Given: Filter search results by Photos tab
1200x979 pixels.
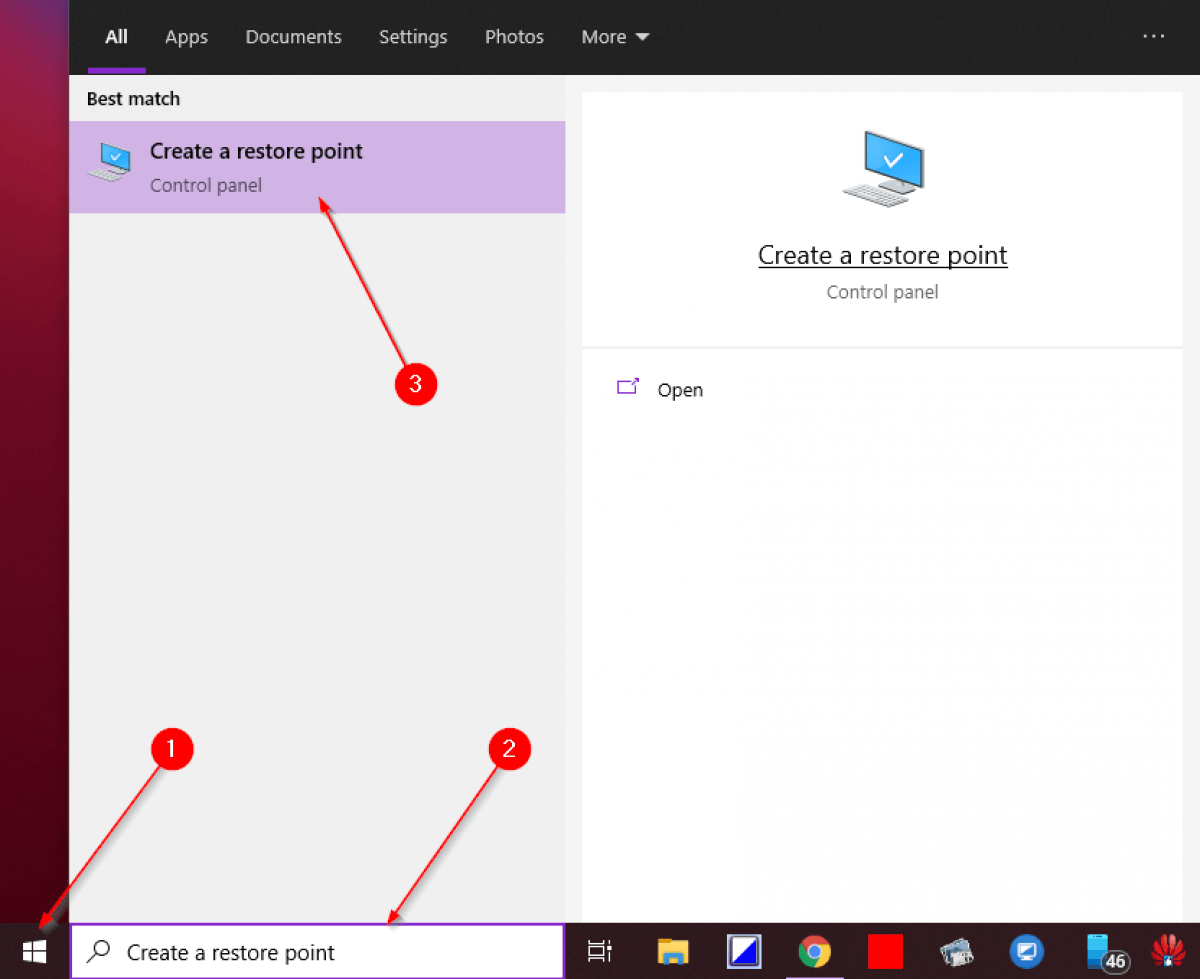Looking at the screenshot, I should (514, 37).
